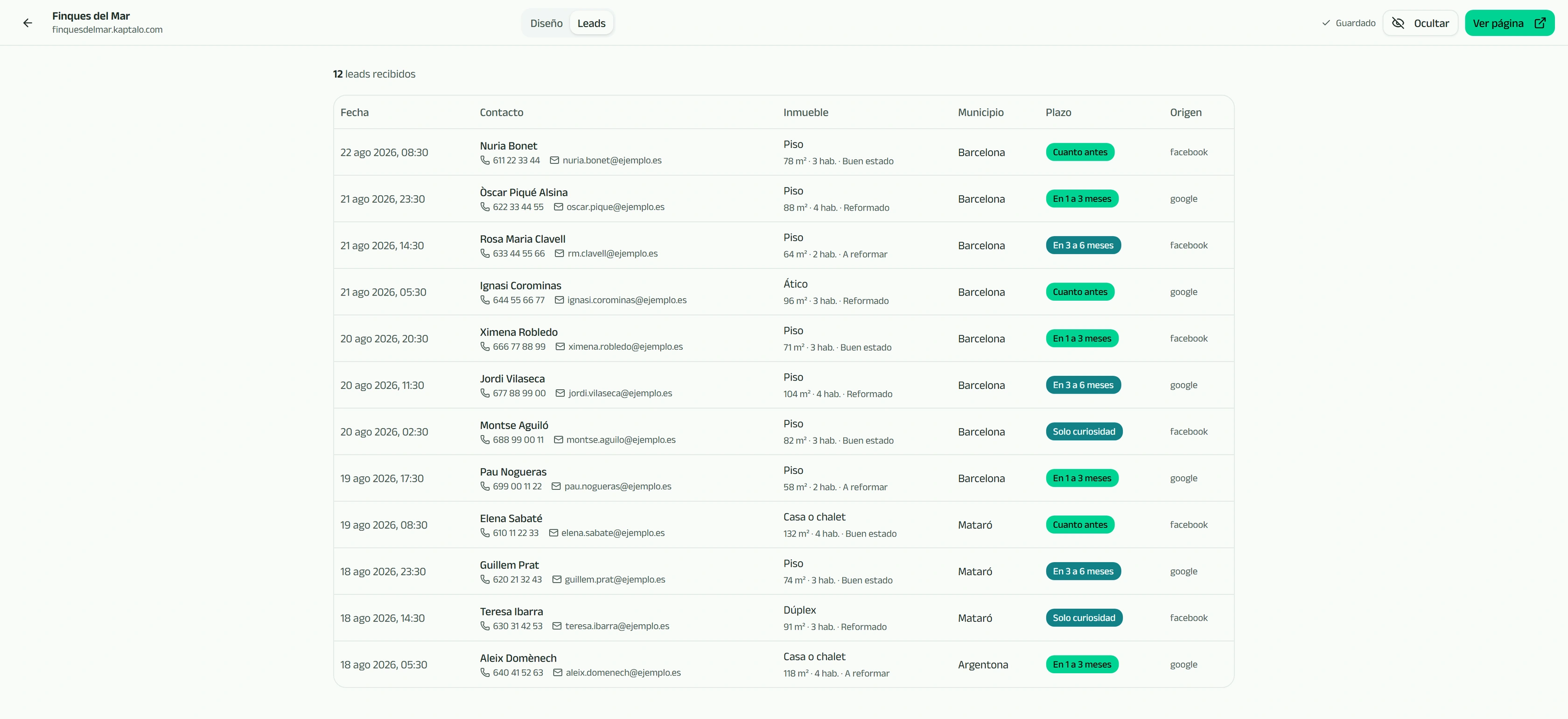
Task: Click Ático property type for Ignasi Corominas
Action: click(795, 284)
